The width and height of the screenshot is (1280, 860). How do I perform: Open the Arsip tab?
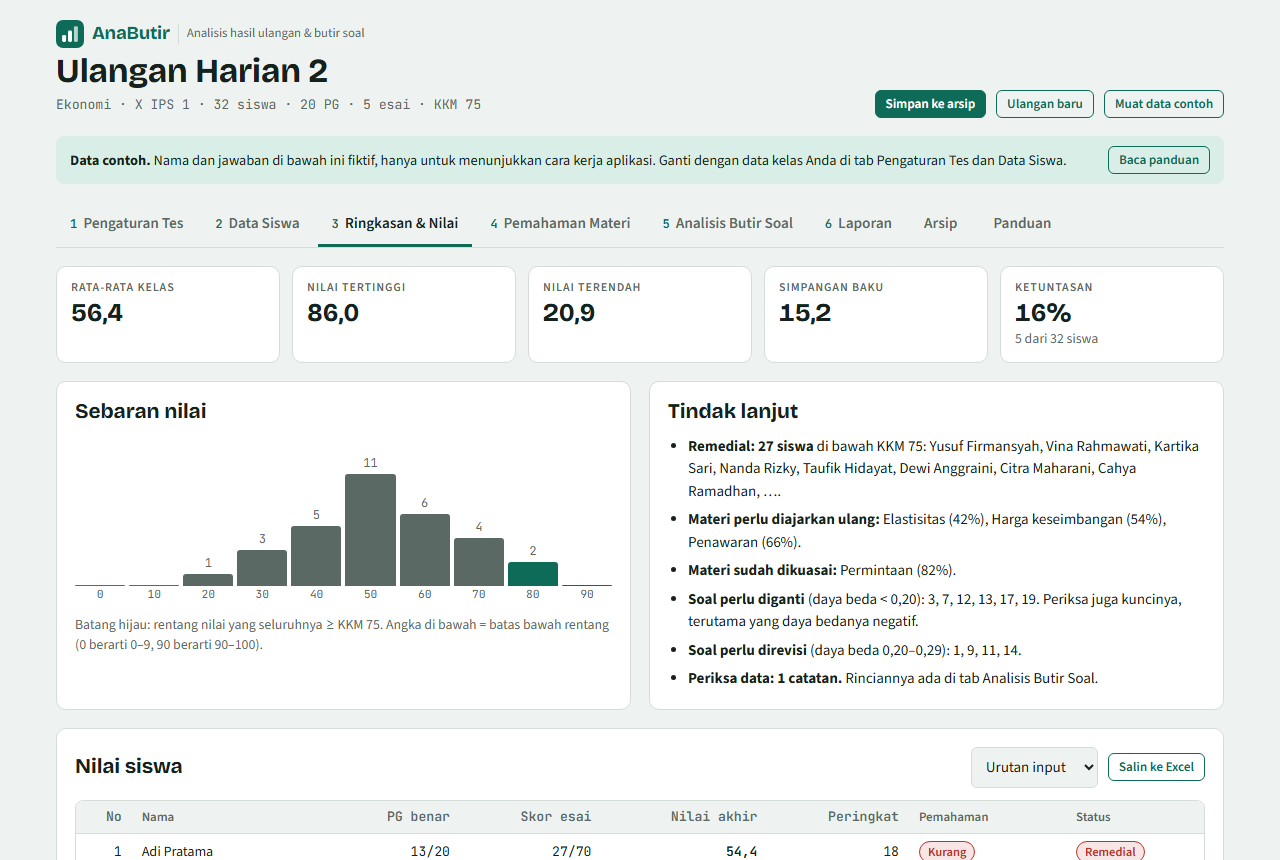[940, 223]
